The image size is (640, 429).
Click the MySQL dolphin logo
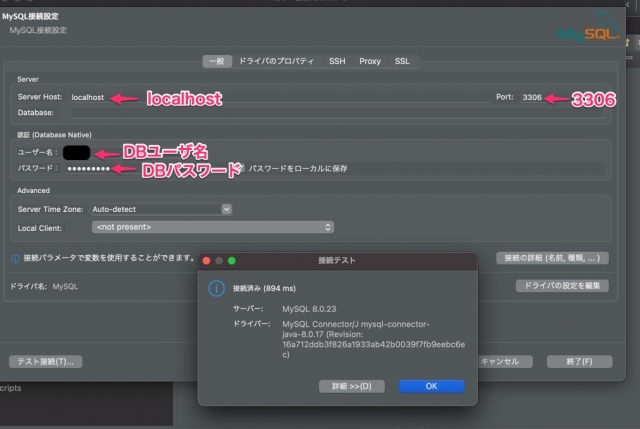point(588,27)
